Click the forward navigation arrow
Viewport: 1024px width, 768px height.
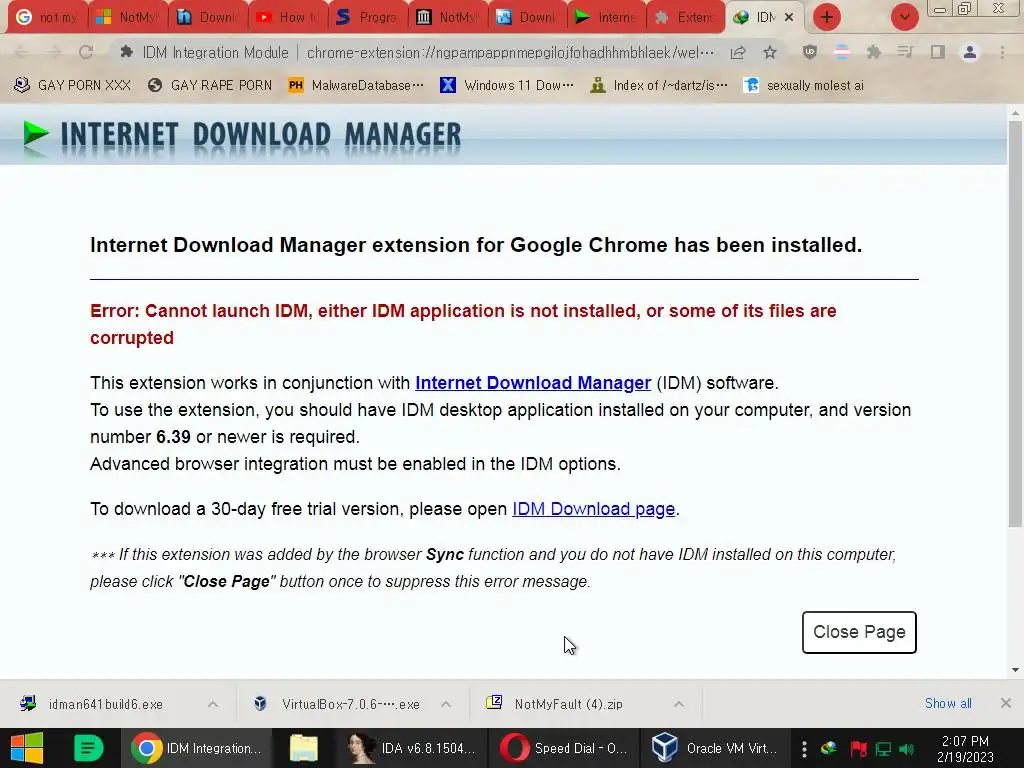click(x=54, y=52)
